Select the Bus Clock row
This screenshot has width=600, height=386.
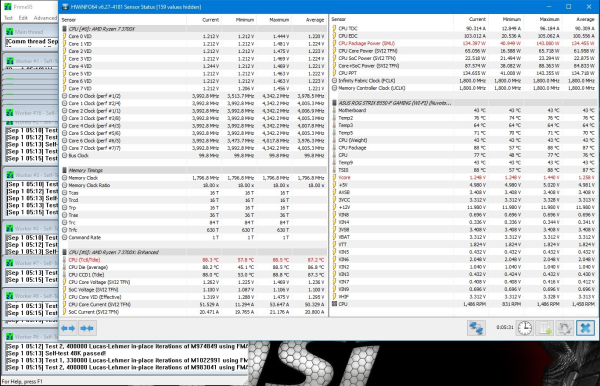tap(194, 156)
